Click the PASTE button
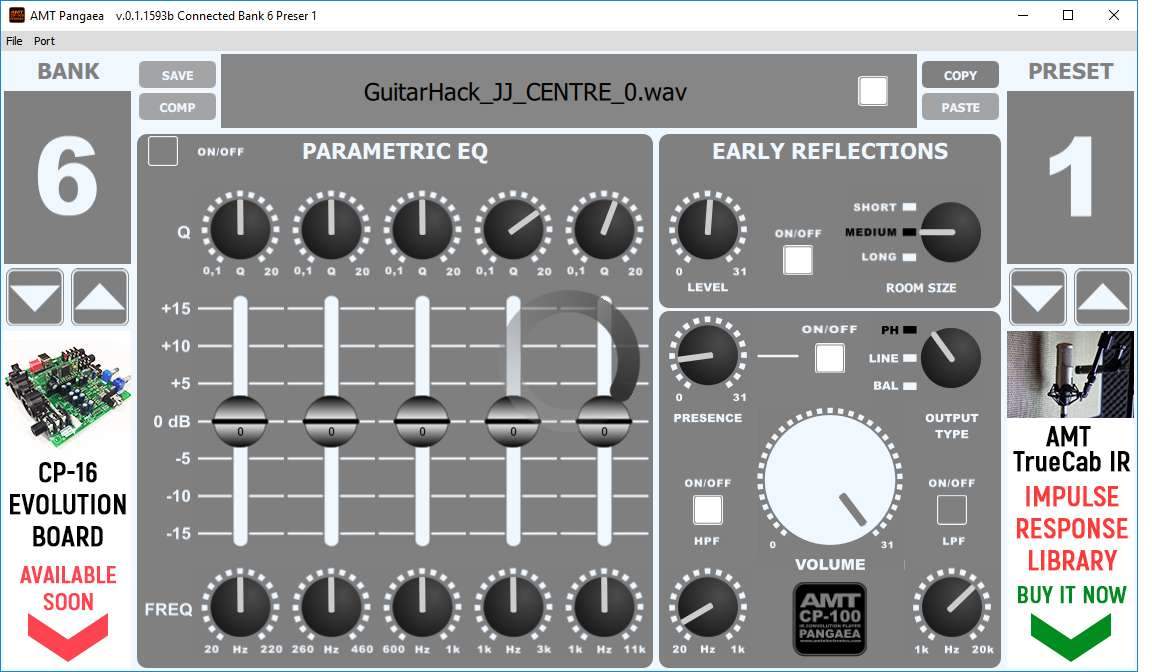This screenshot has height=672, width=1152. pos(960,107)
